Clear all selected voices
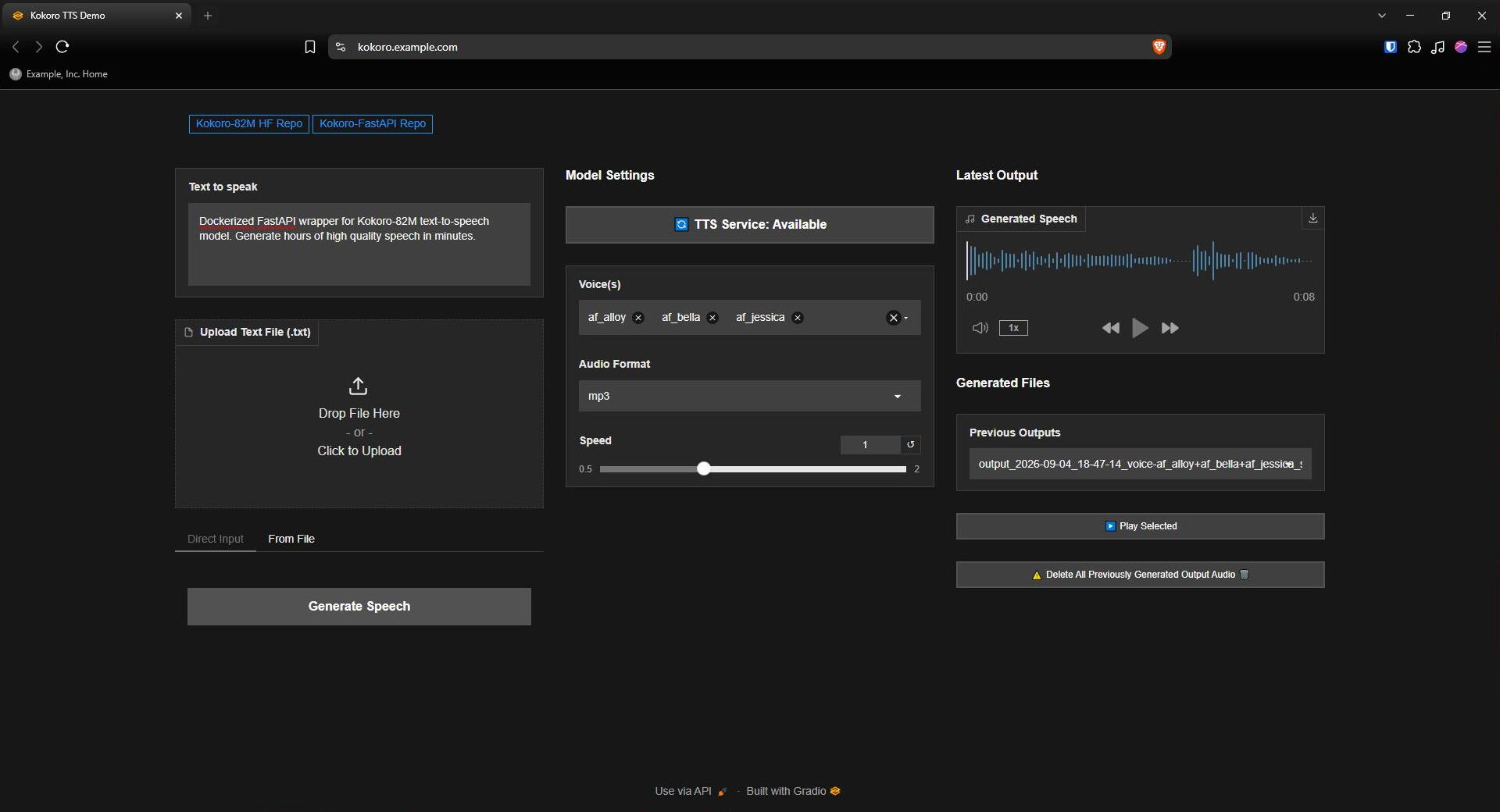Viewport: 1500px width, 812px height. (x=893, y=318)
